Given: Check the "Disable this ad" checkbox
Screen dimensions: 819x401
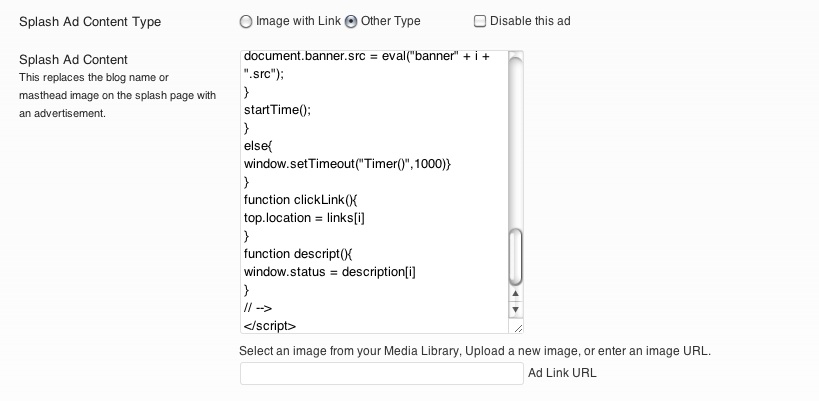Looking at the screenshot, I should click(x=480, y=21).
